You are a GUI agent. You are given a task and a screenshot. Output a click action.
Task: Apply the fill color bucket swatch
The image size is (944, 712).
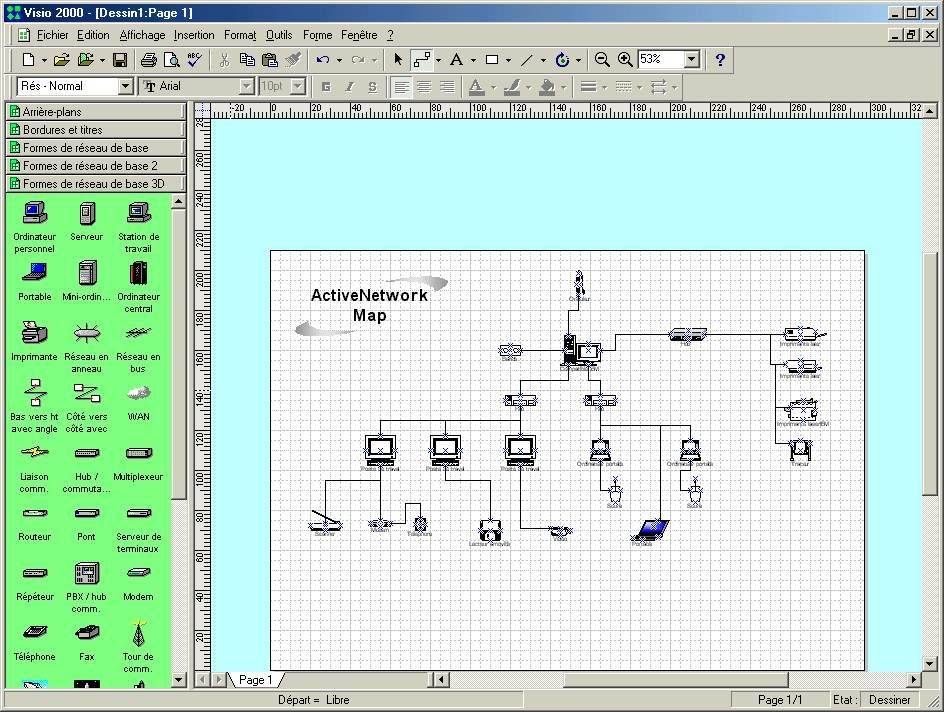(547, 87)
